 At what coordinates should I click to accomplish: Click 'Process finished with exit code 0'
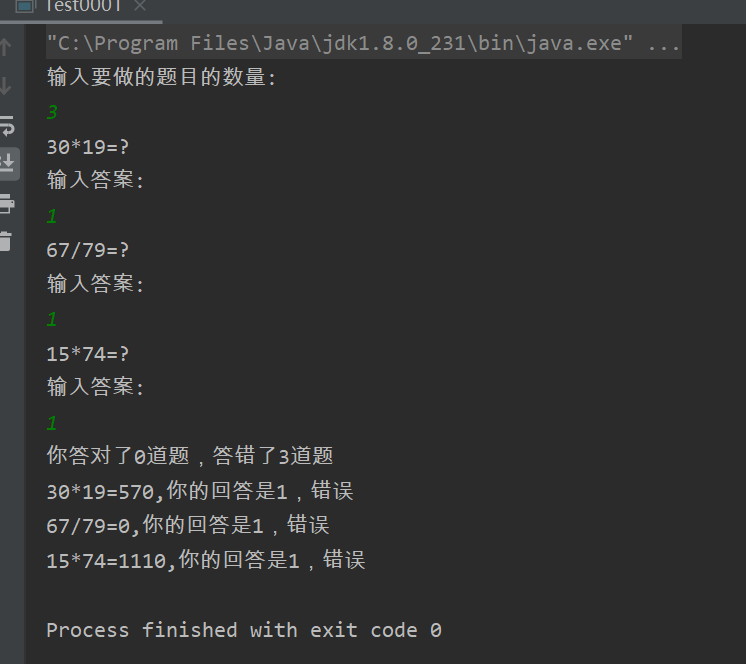point(244,630)
